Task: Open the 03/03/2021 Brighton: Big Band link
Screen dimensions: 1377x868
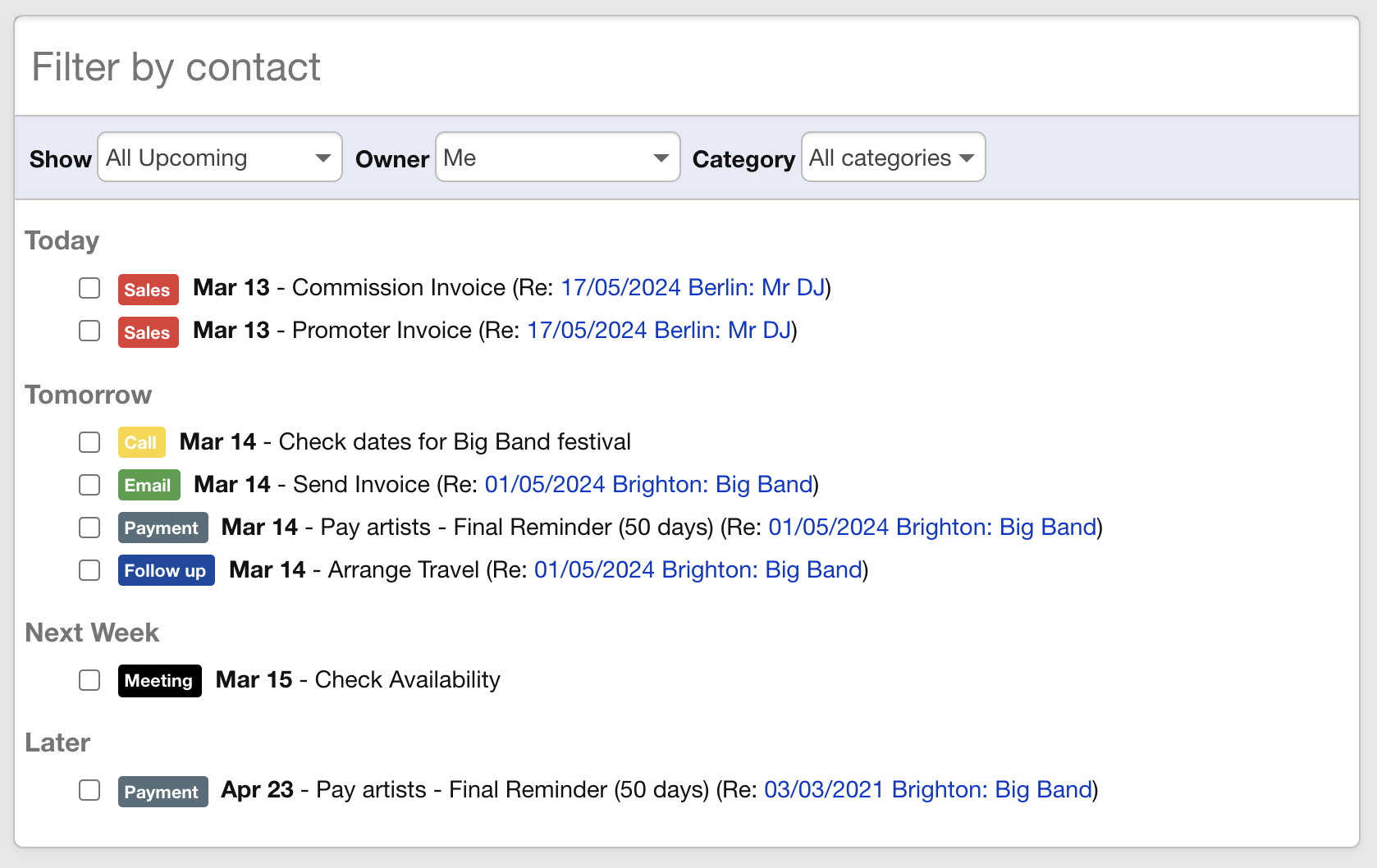Action: click(928, 790)
